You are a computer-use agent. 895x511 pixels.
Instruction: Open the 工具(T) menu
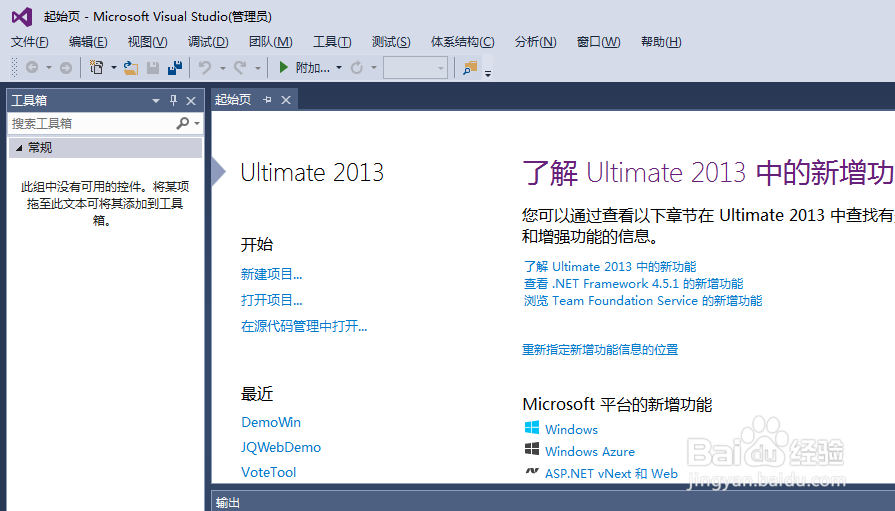coord(332,42)
